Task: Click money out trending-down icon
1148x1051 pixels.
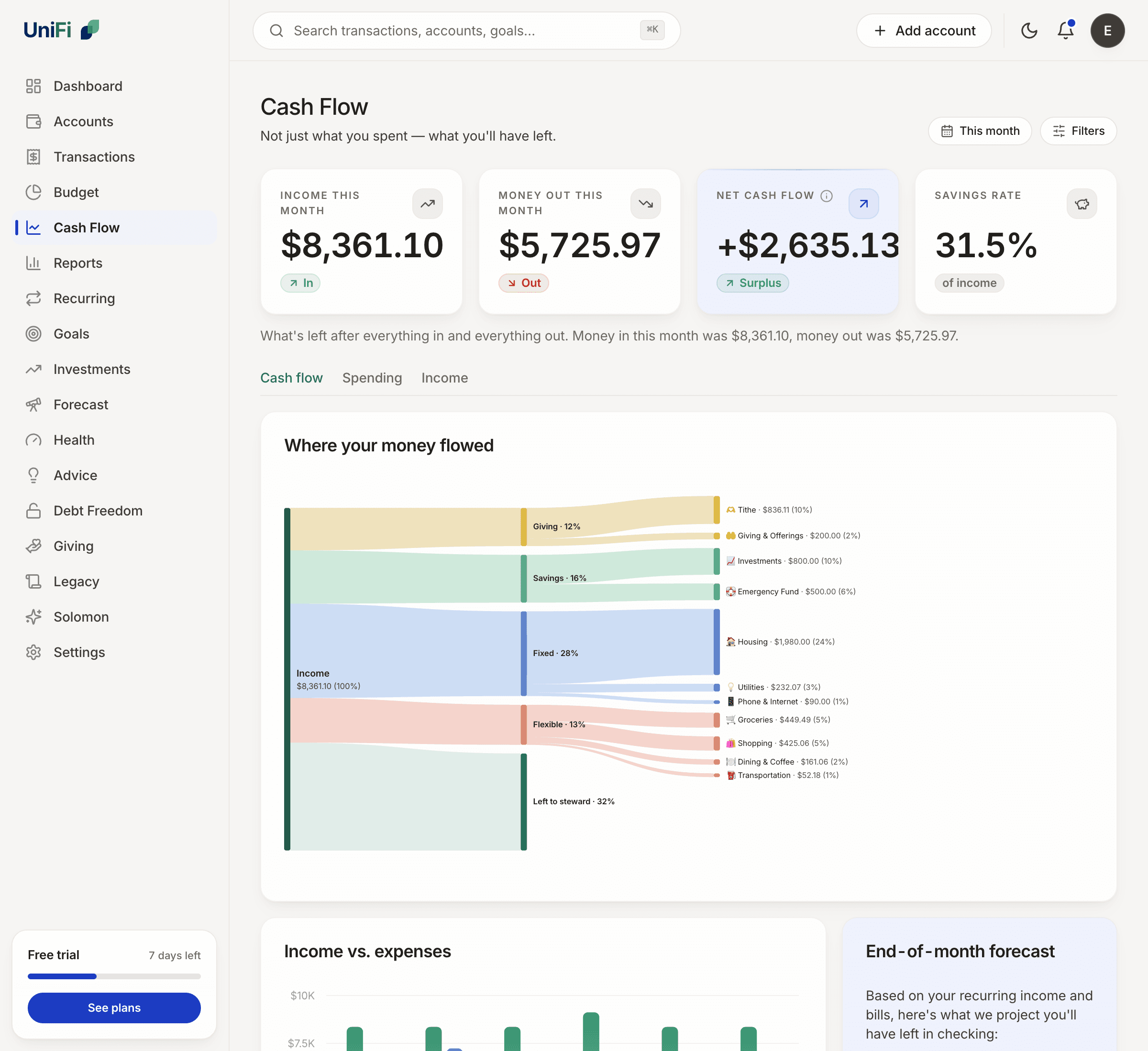Action: point(646,203)
